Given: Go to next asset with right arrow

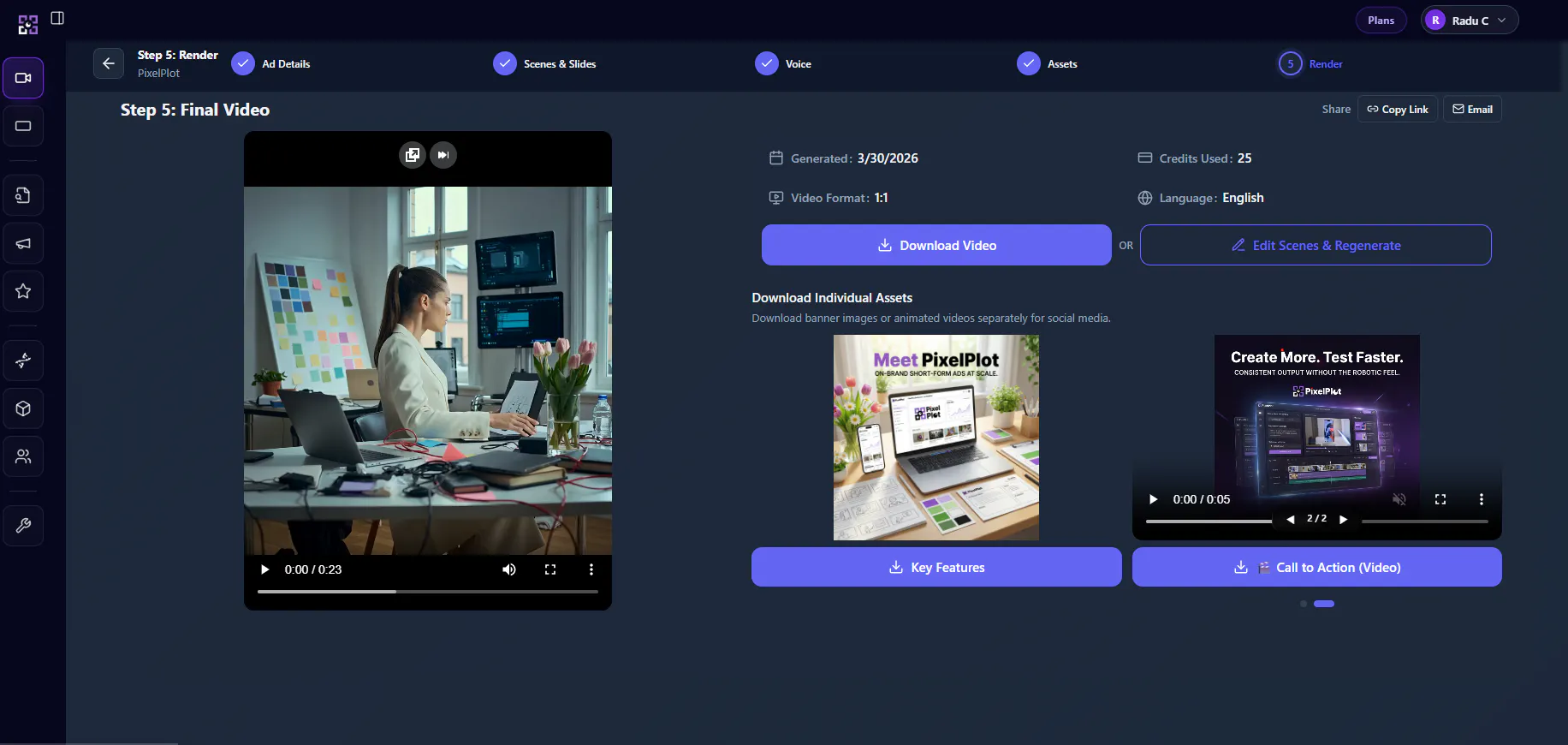Looking at the screenshot, I should pos(1344,519).
